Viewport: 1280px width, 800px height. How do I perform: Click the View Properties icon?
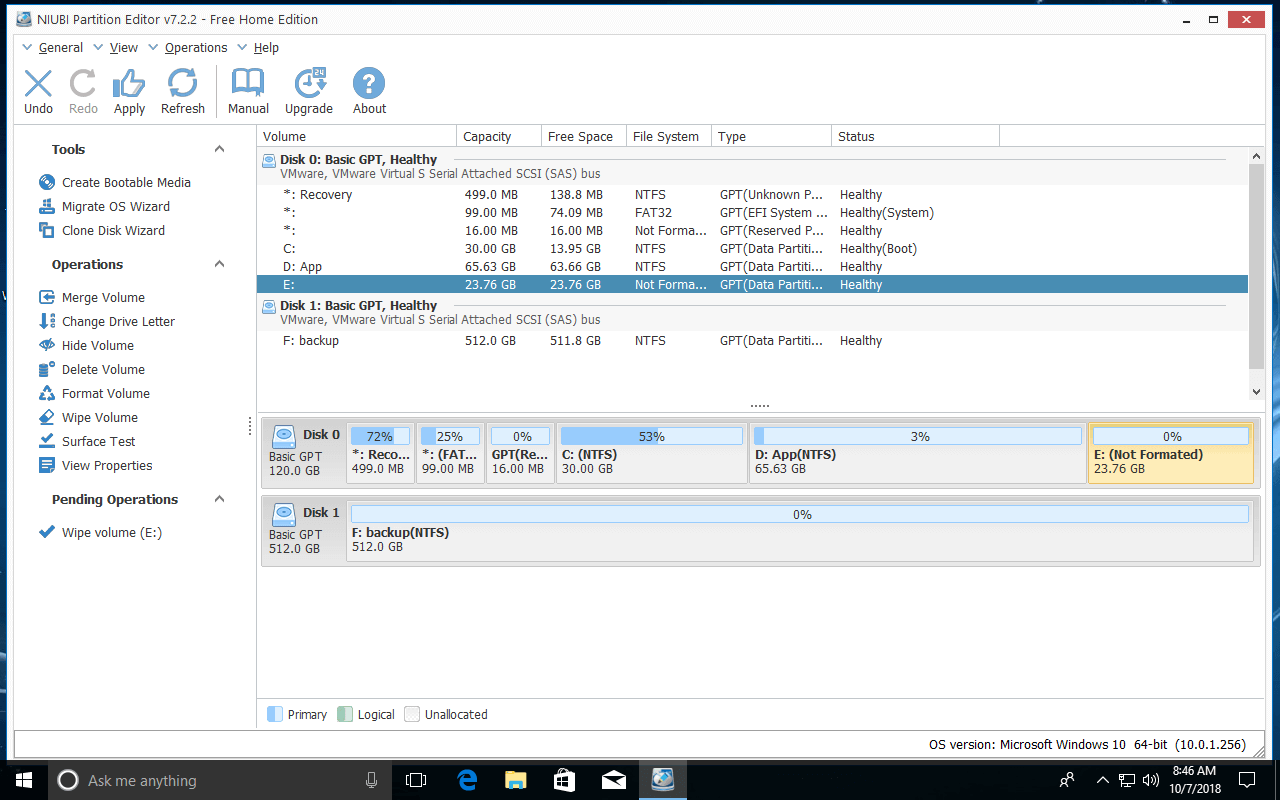[46, 465]
